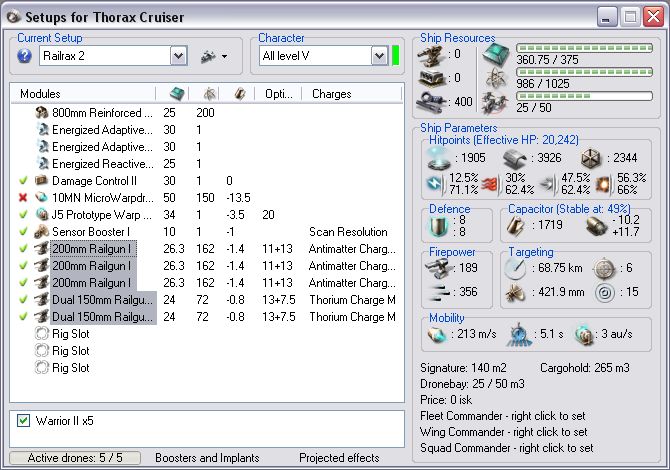Toggle the Sensor Booster I checkmark
Screen dimensions: 670x470
(x=23, y=232)
